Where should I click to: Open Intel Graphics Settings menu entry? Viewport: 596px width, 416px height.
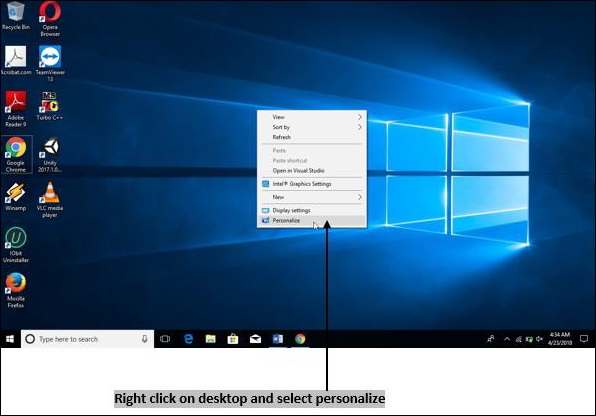[312, 184]
